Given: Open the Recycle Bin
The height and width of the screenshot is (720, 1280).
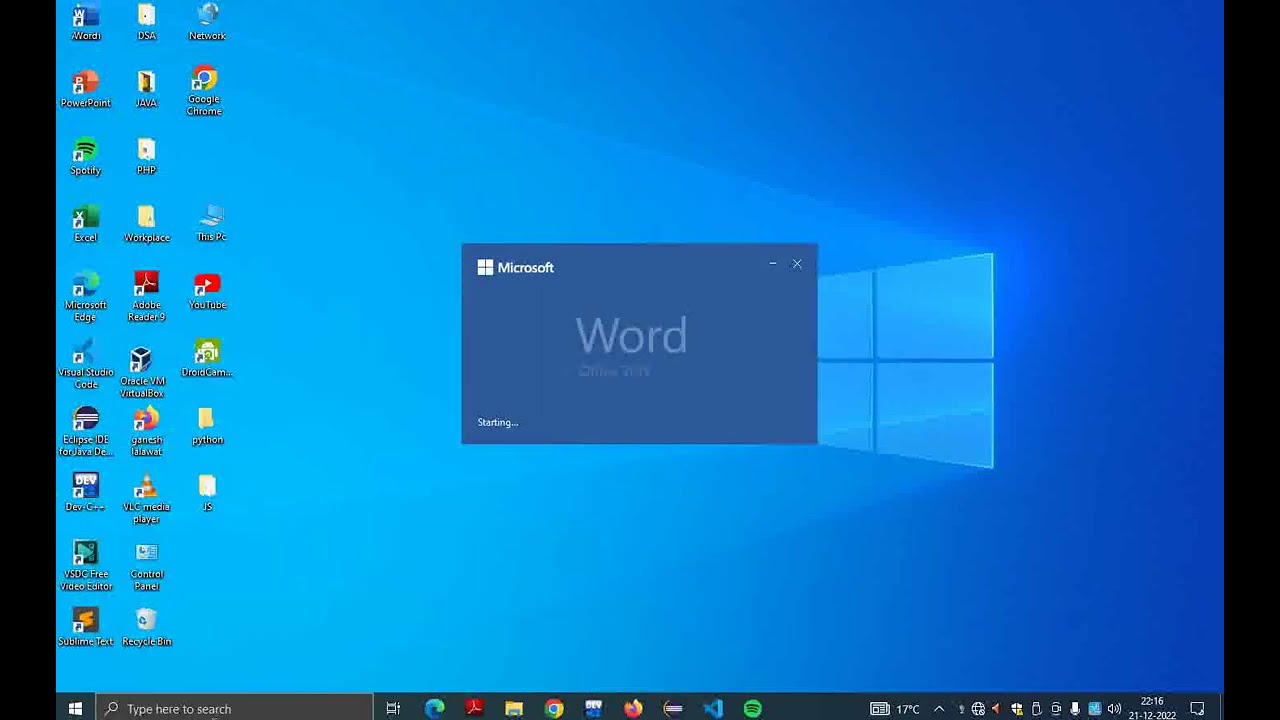Looking at the screenshot, I should (146, 627).
